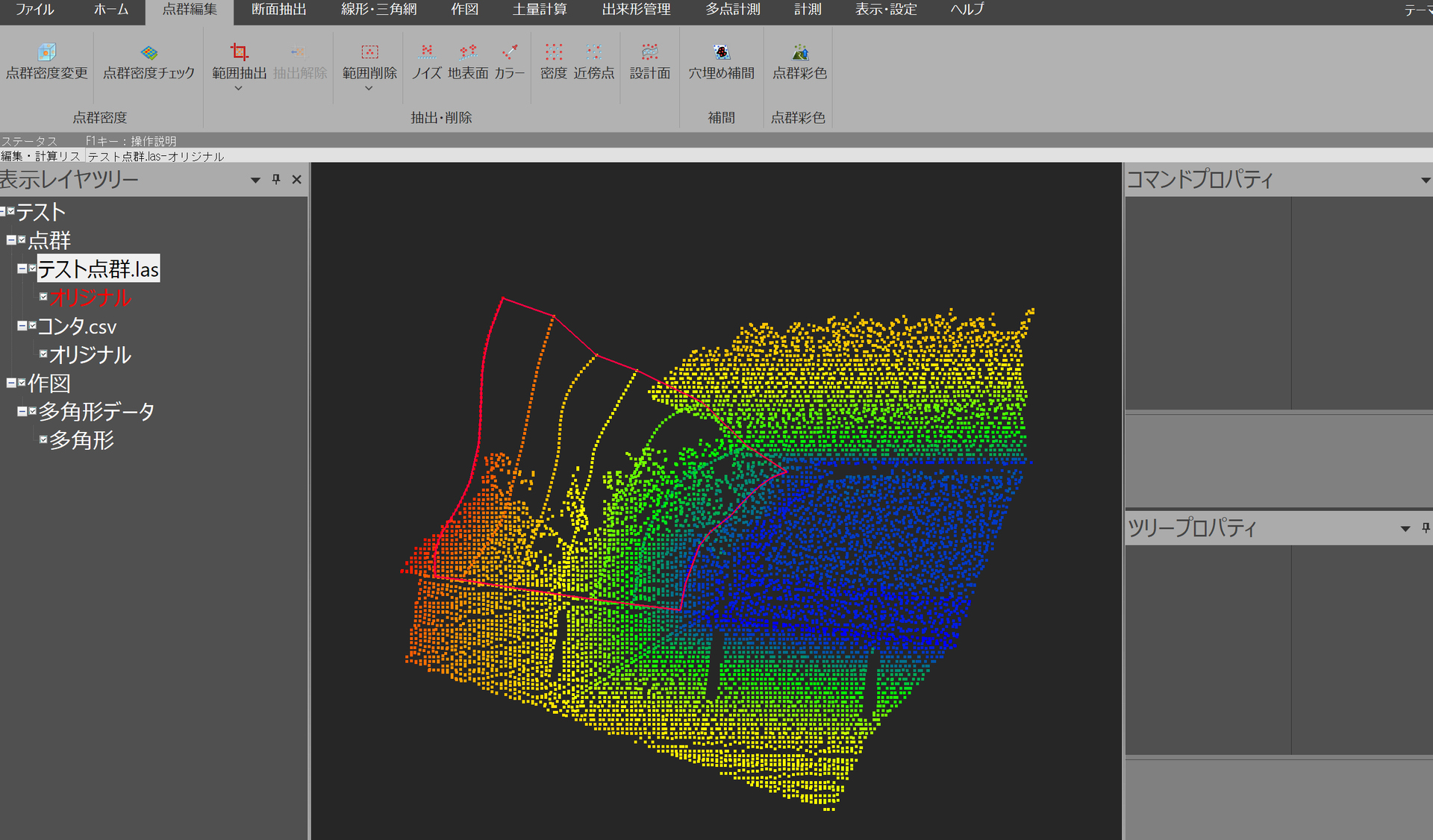Select the 多角形 tree item label

(x=82, y=440)
